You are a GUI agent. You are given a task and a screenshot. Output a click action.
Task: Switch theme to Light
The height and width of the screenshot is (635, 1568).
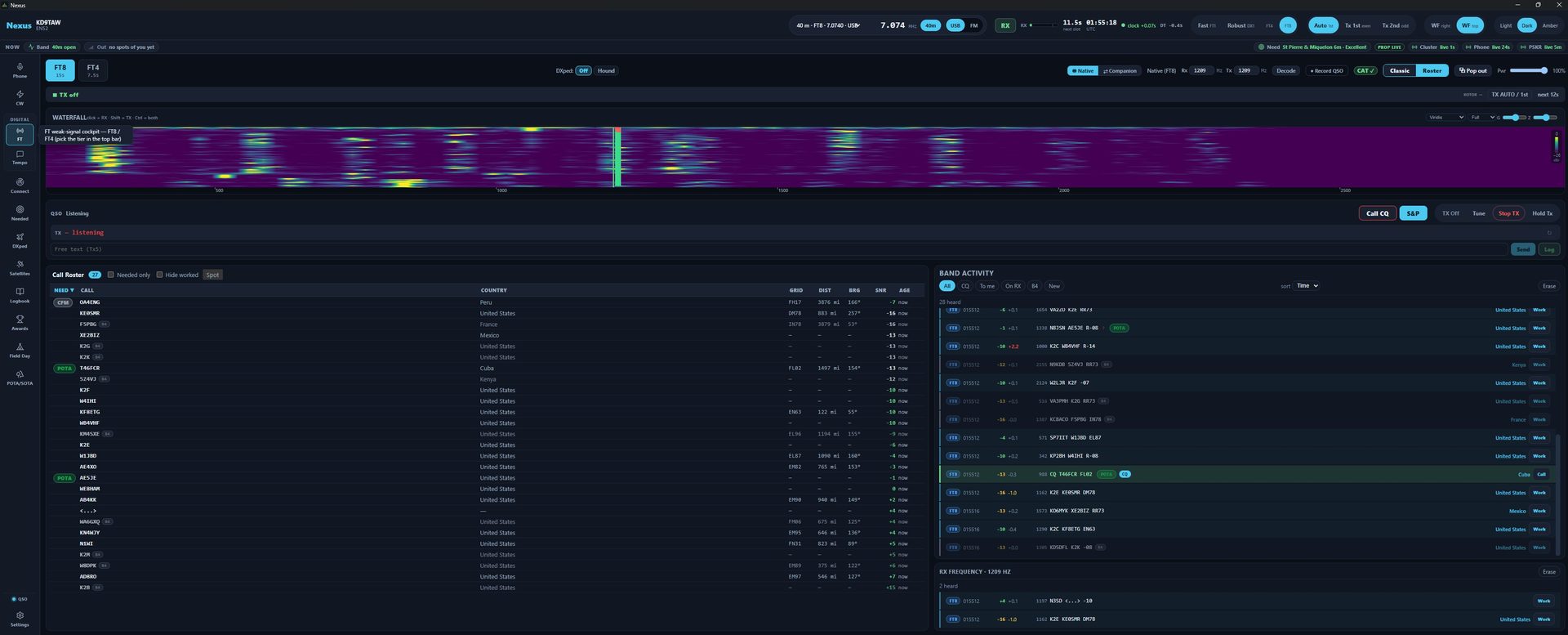tap(1505, 25)
